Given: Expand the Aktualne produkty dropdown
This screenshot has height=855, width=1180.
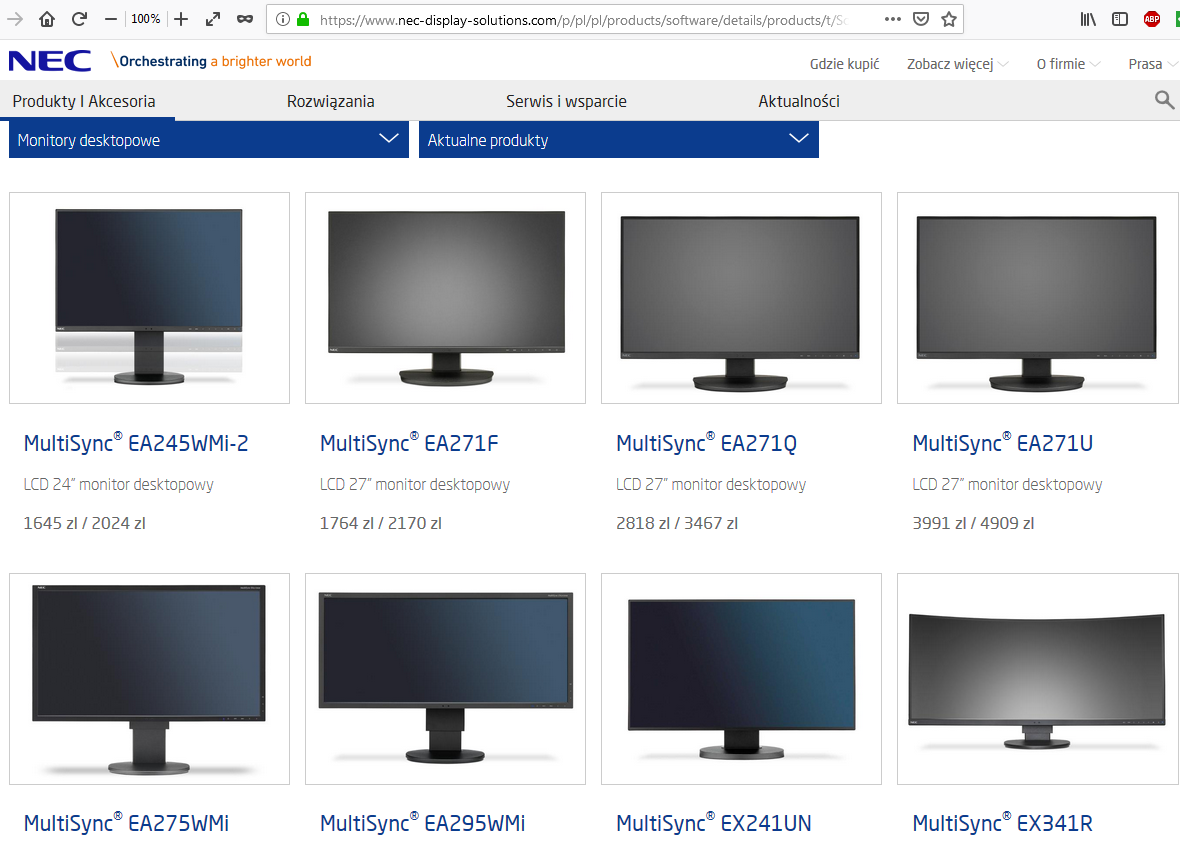Looking at the screenshot, I should (x=618, y=140).
